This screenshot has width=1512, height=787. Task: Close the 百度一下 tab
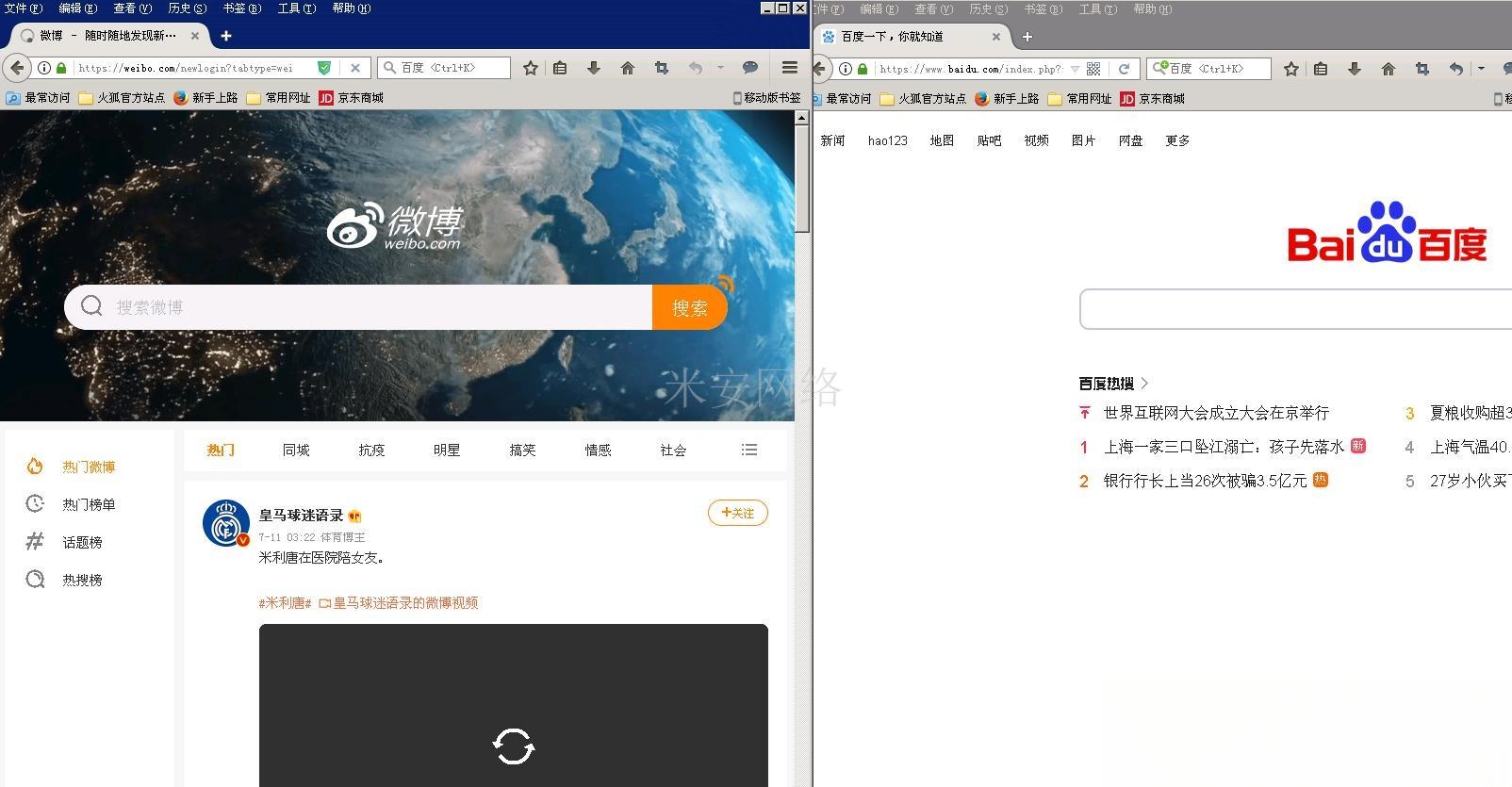click(x=996, y=37)
